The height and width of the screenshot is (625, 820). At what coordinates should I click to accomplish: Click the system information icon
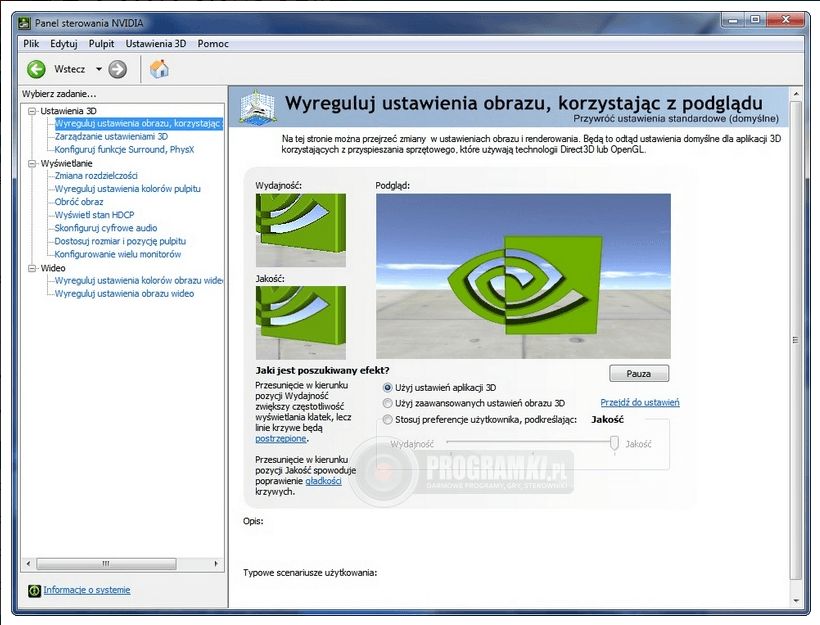click(34, 590)
